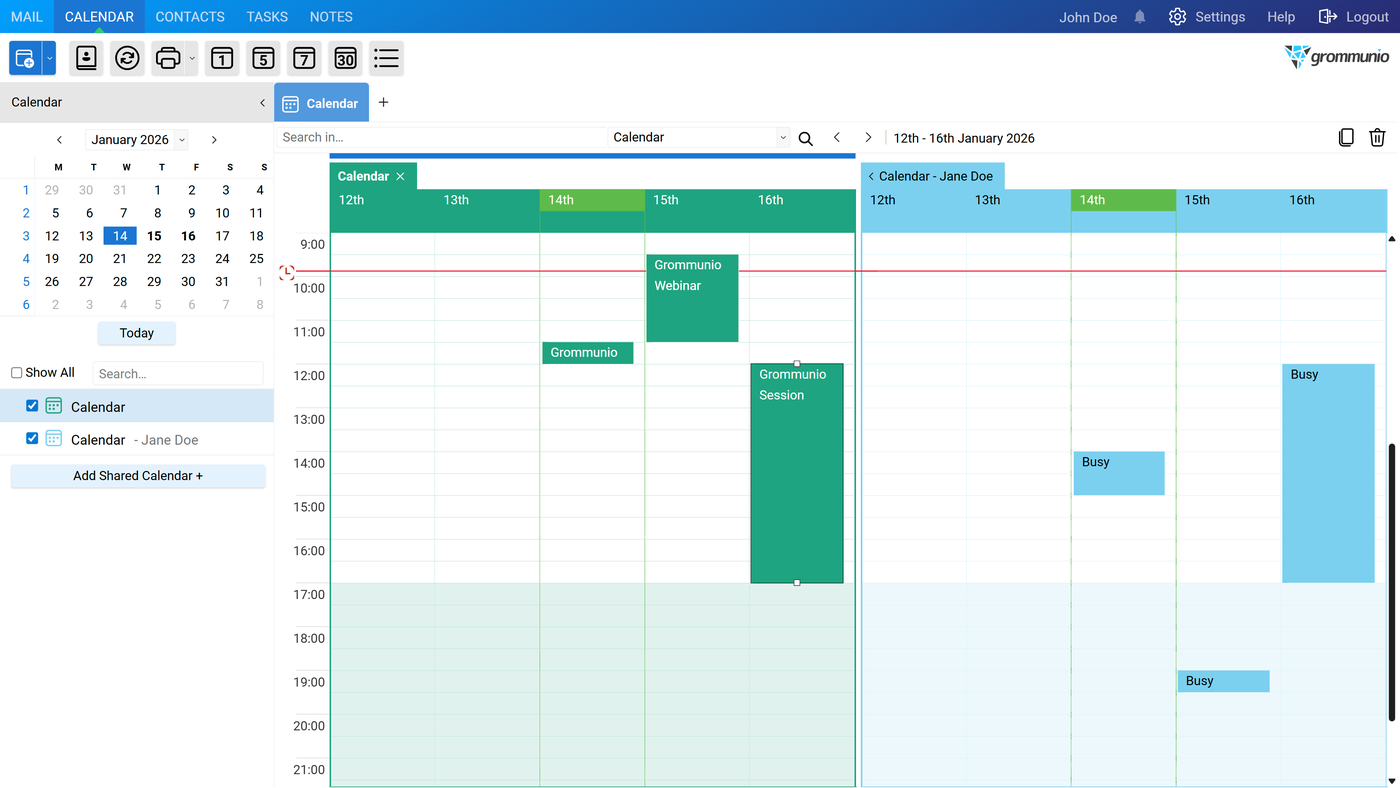
Task: Go to next month in mini calendar
Action: [214, 140]
